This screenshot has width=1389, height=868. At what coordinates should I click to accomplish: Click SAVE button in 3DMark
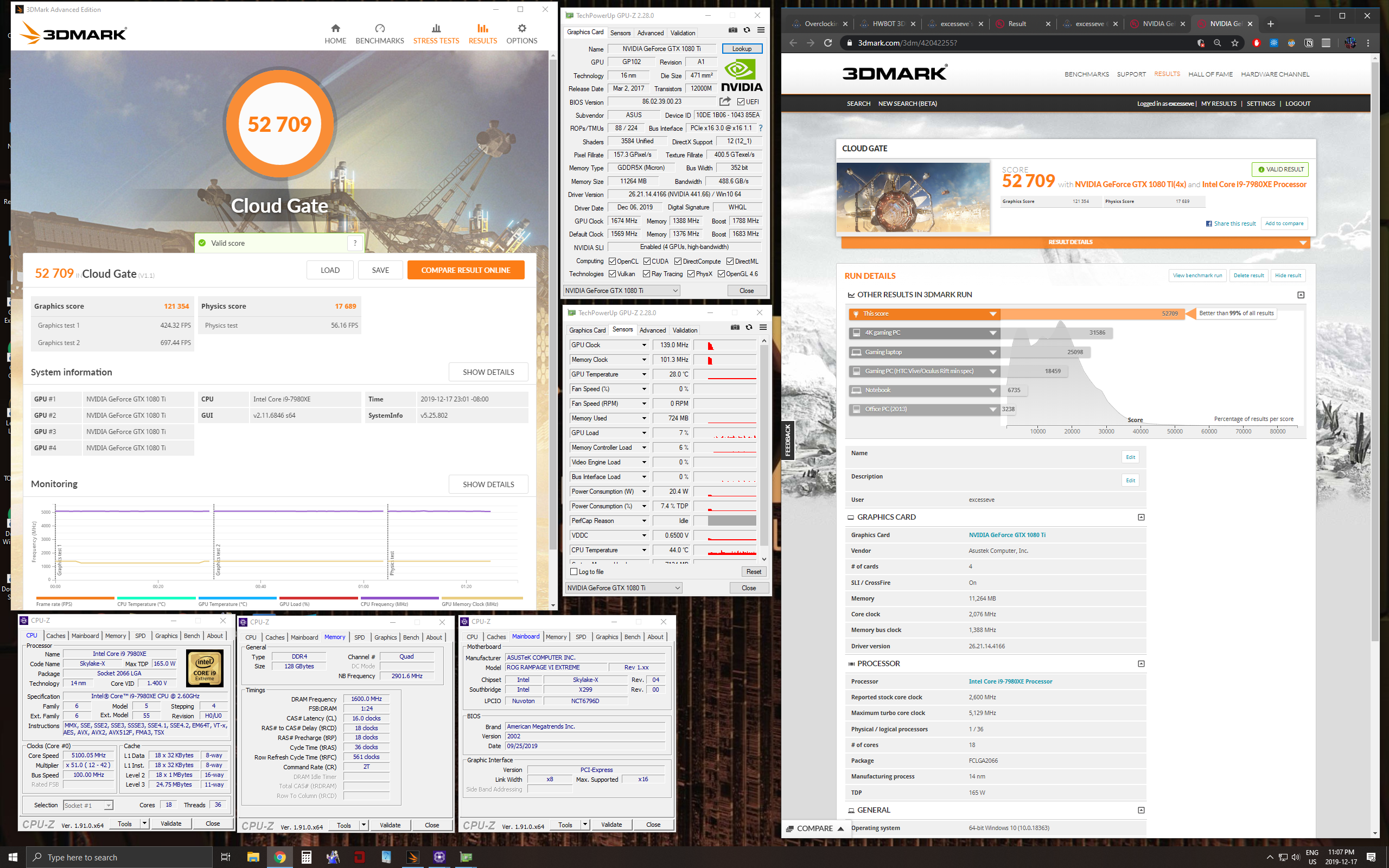pyautogui.click(x=380, y=270)
